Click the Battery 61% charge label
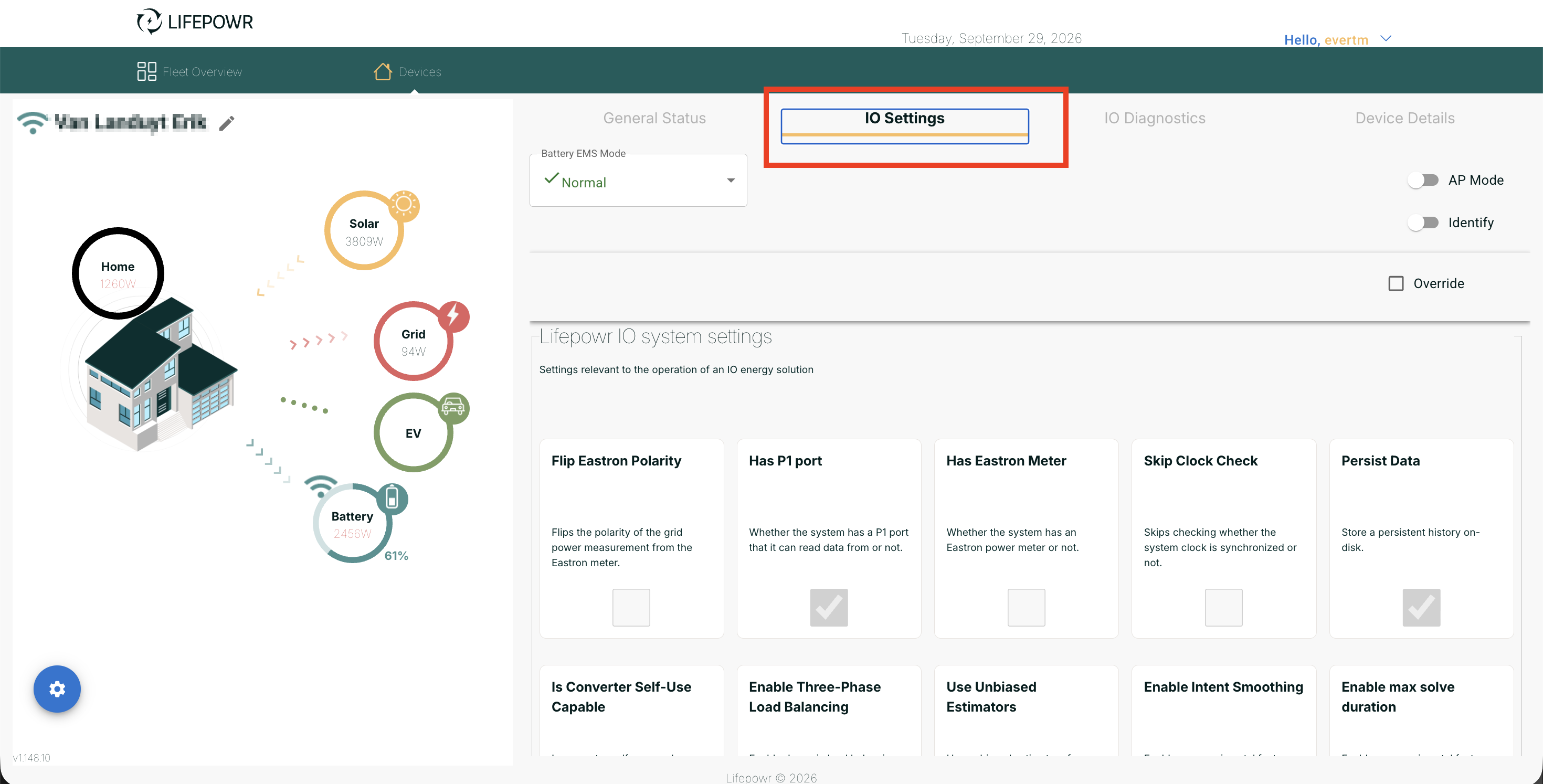1543x784 pixels. click(396, 556)
